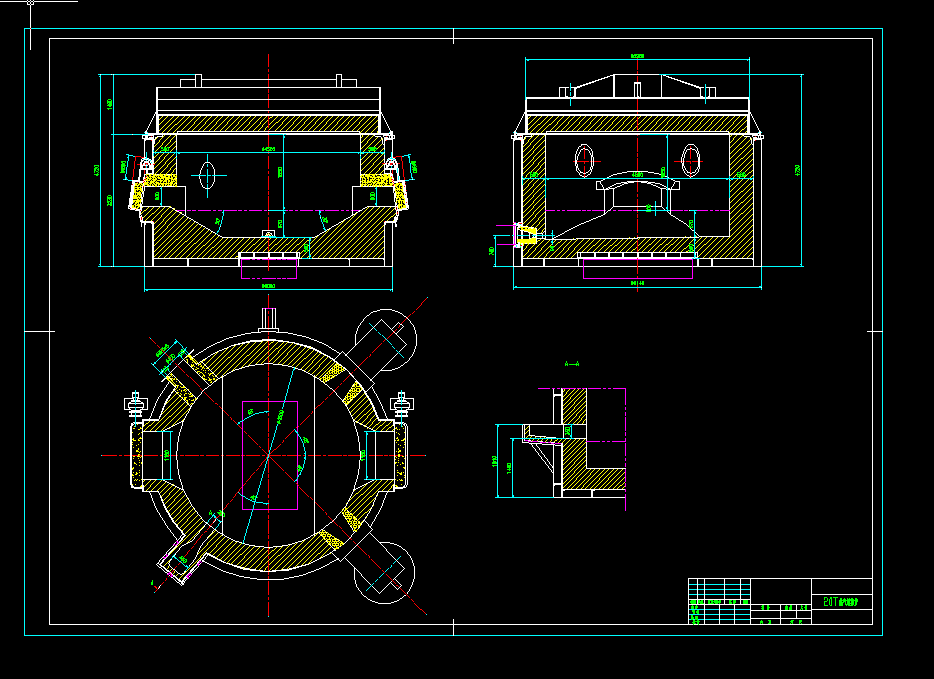Select yellow tap-hole block in side section view
This screenshot has height=679, width=934.
527,235
